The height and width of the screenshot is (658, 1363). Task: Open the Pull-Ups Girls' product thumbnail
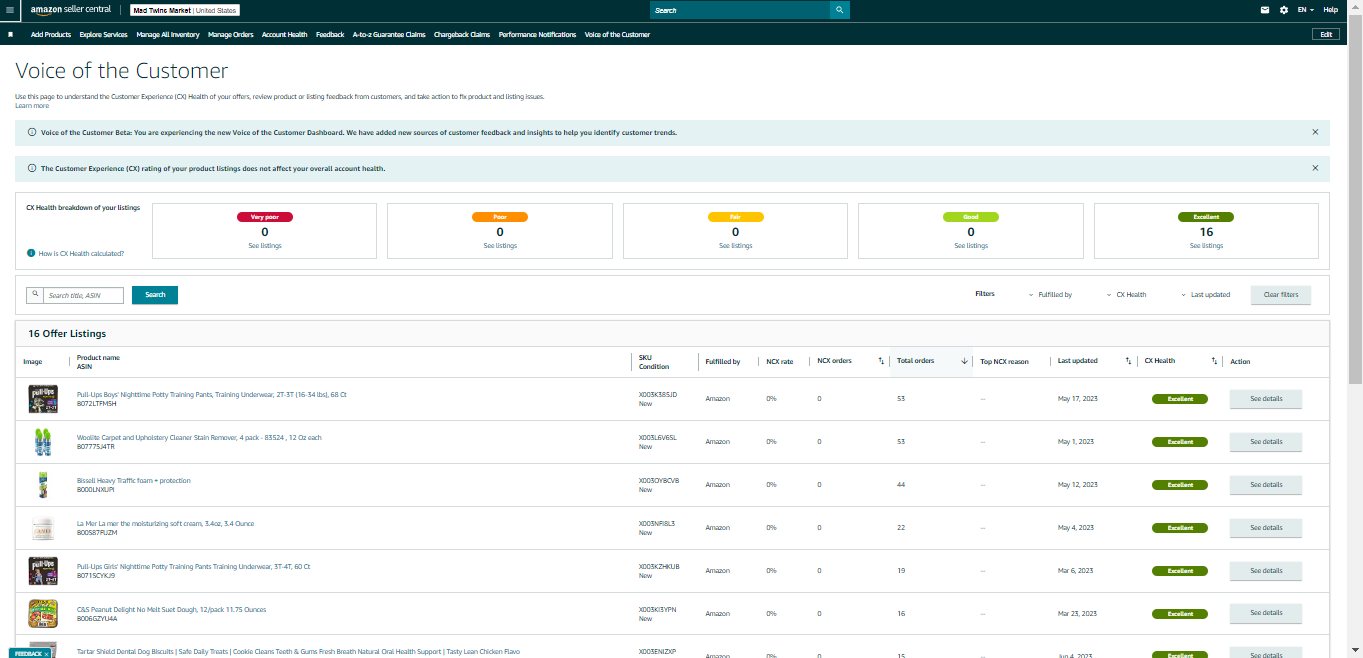pyautogui.click(x=43, y=571)
